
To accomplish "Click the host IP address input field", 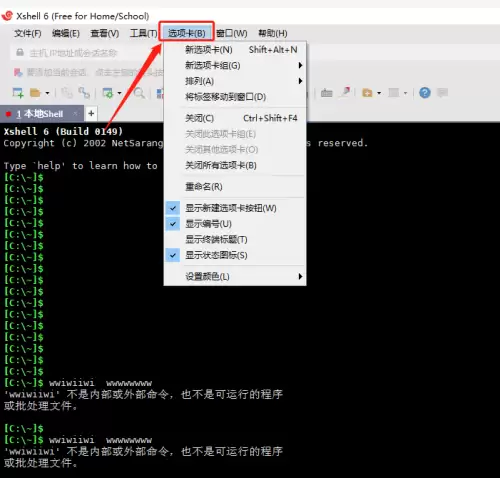I will (87, 53).
